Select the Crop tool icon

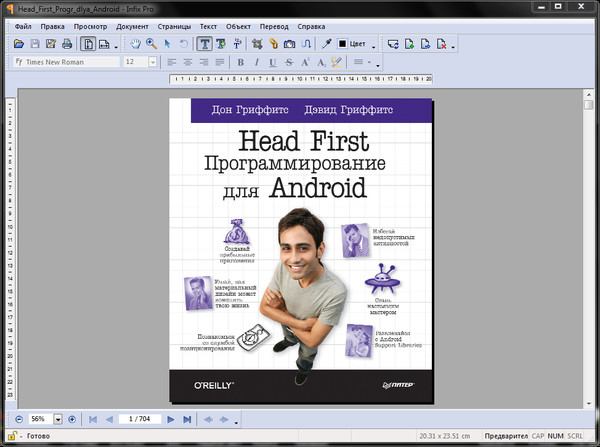[x=256, y=44]
